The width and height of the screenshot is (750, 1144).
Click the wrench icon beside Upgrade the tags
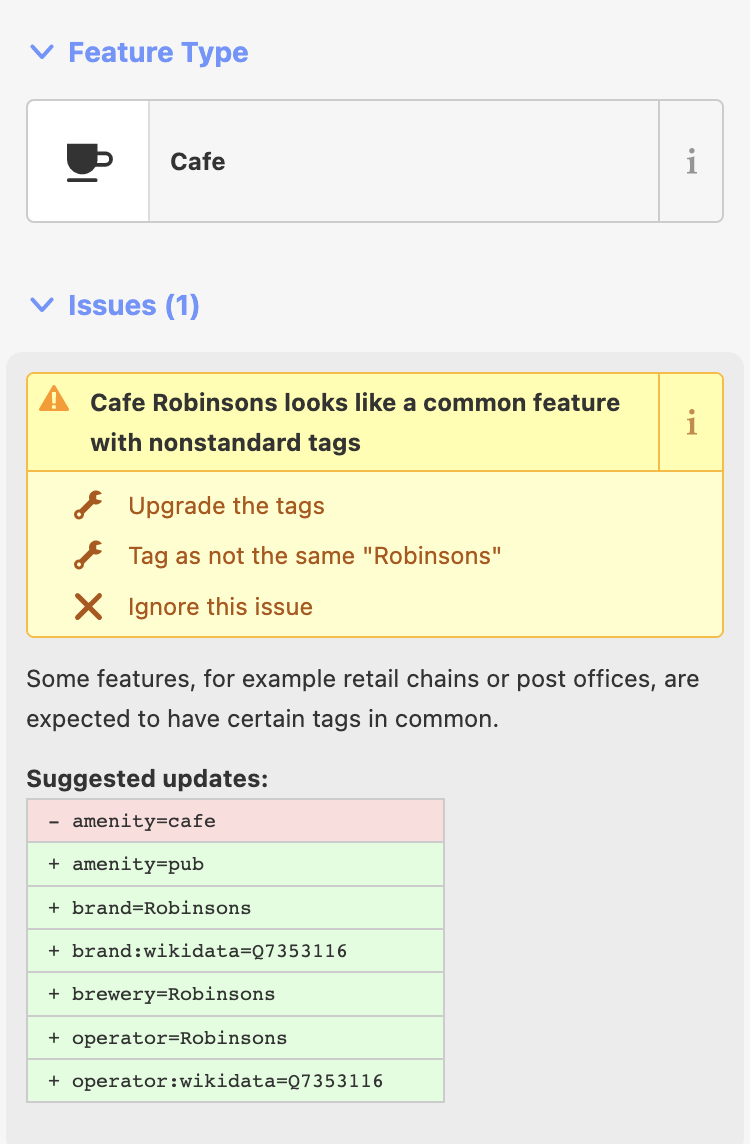pyautogui.click(x=89, y=505)
